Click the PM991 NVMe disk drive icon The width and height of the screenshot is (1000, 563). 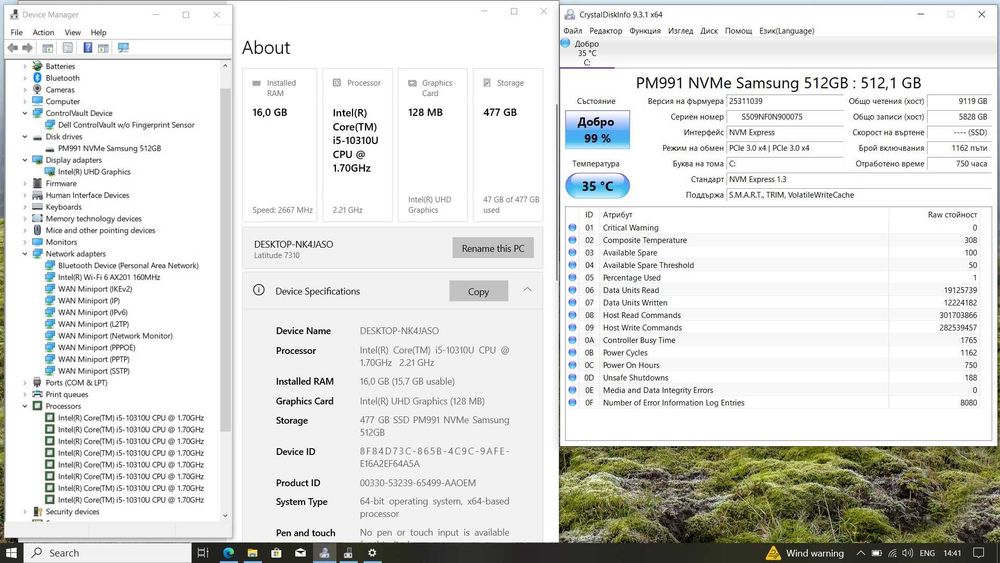point(50,148)
